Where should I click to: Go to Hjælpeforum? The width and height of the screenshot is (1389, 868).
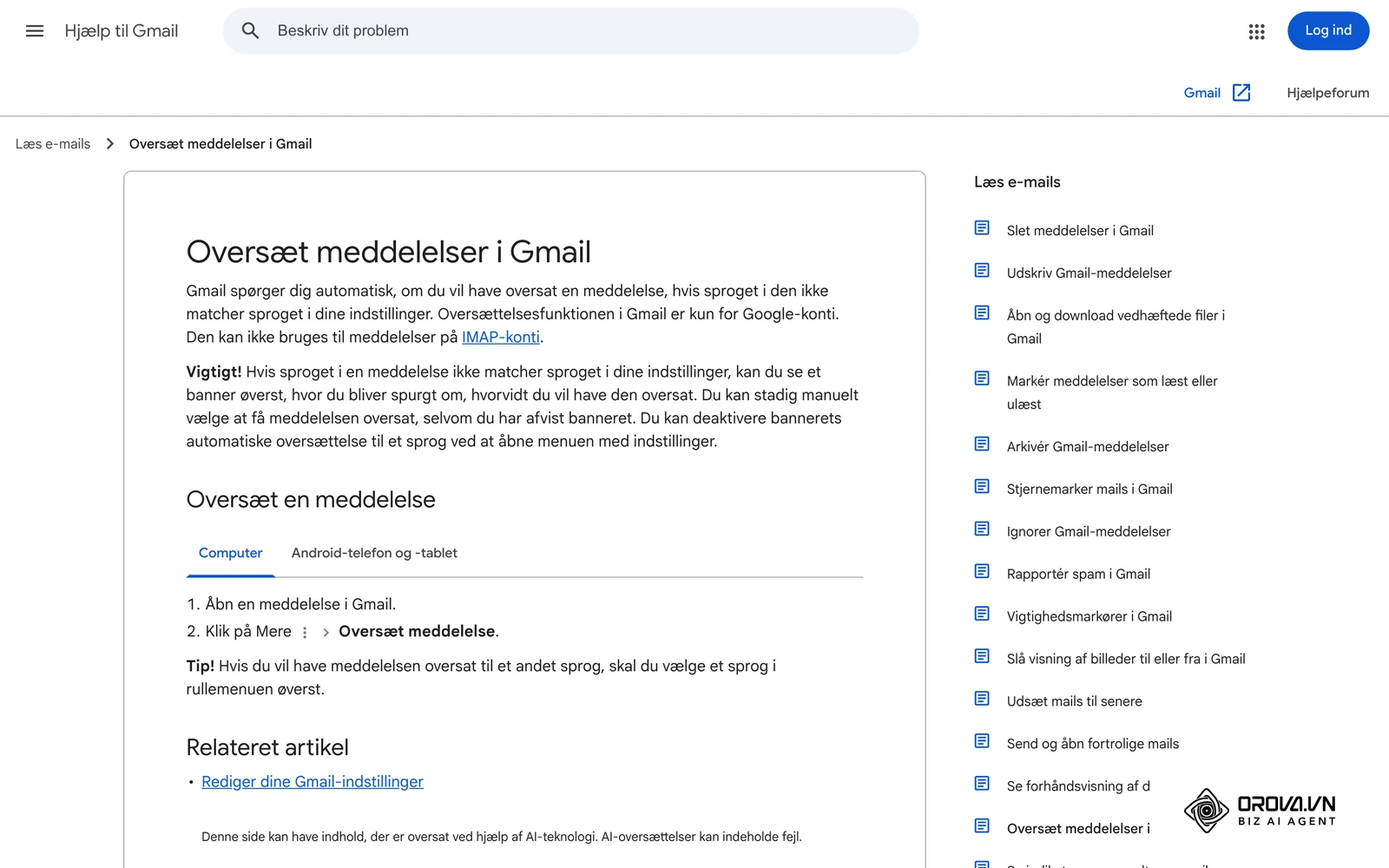tap(1327, 93)
